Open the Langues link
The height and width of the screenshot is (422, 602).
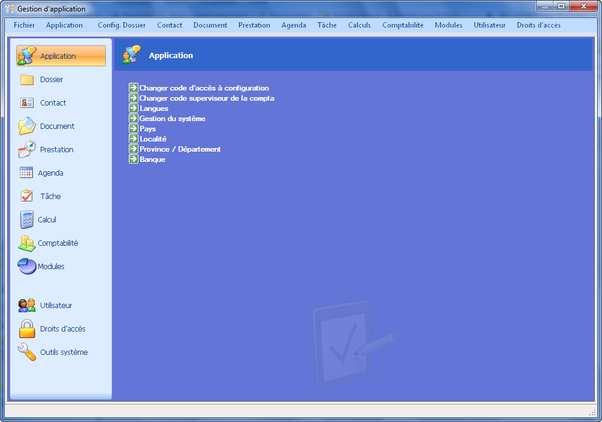pos(154,108)
